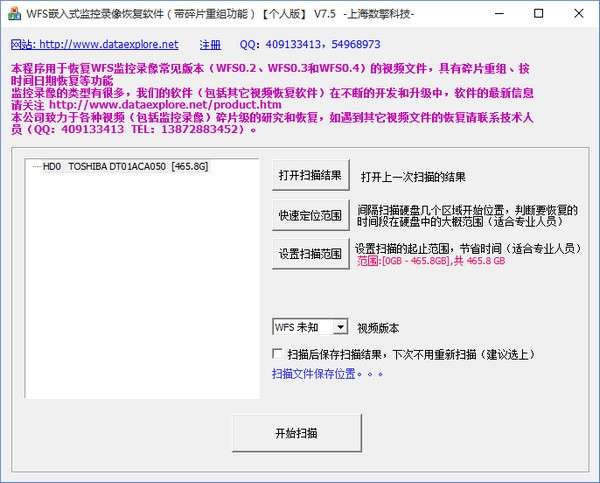Click the 打开扫描结果 button
Screen dimensions: 600x483
point(311,175)
